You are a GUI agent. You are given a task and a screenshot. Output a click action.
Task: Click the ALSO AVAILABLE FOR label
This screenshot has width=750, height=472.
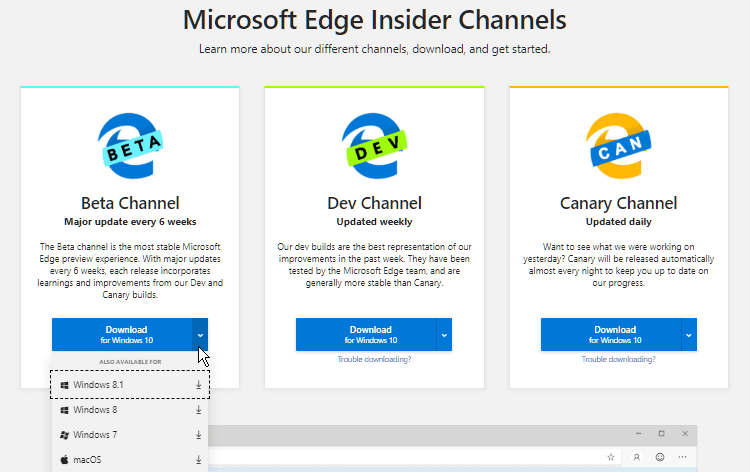[x=130, y=362]
